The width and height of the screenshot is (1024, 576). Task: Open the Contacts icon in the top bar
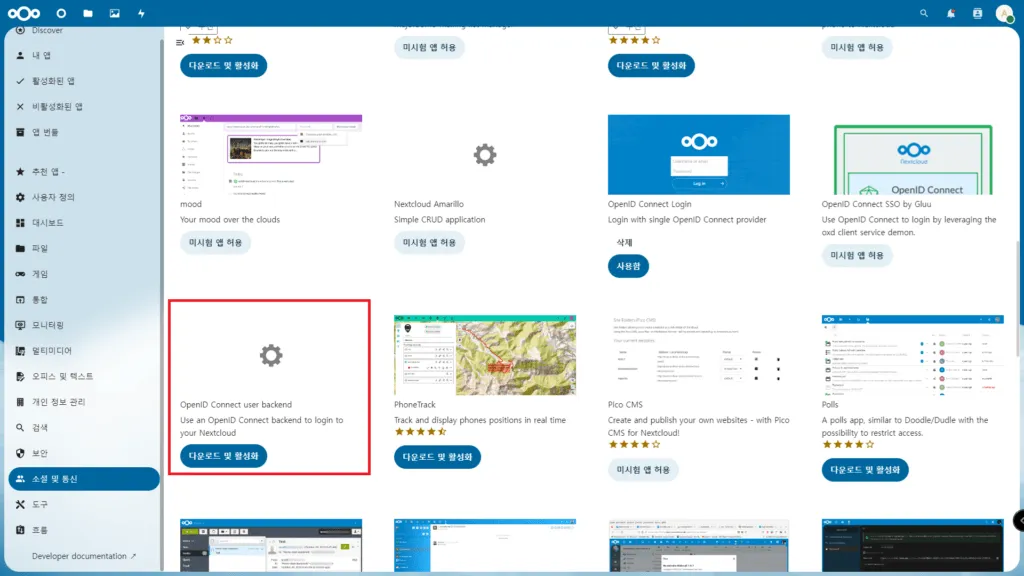977,13
